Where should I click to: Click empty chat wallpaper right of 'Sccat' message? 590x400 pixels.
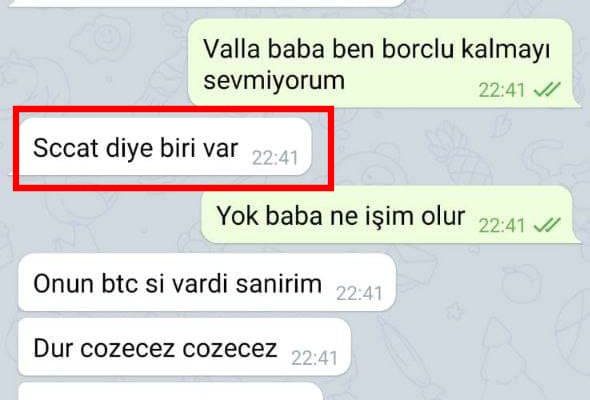coord(452,149)
